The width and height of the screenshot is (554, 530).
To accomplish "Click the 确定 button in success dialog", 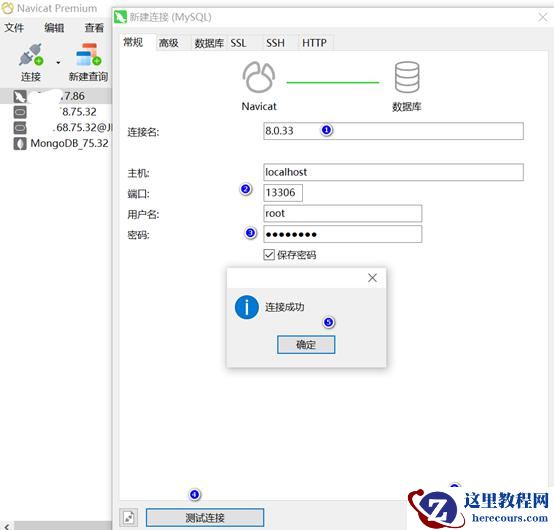I will pyautogui.click(x=306, y=344).
